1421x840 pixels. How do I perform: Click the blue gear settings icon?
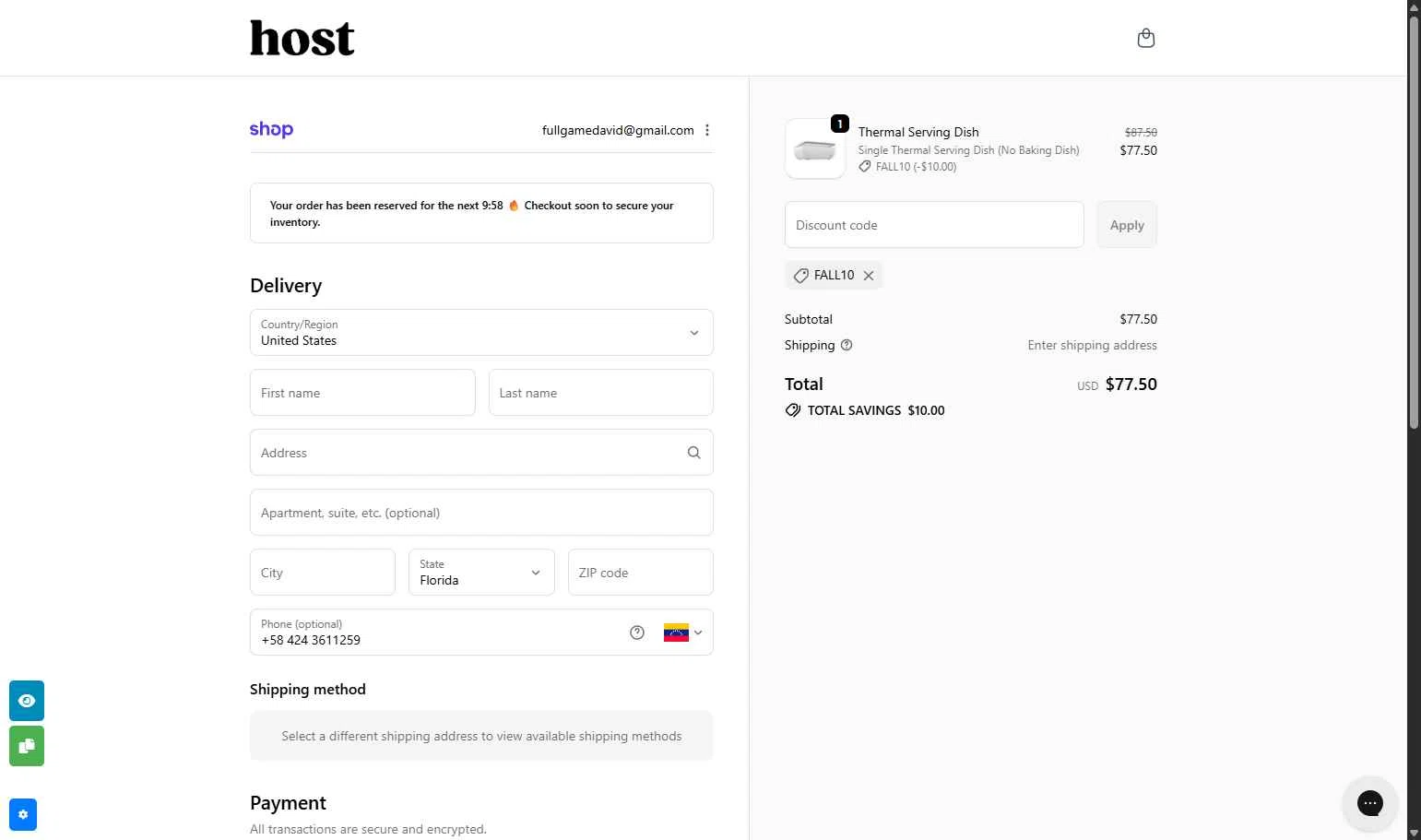pos(23,814)
